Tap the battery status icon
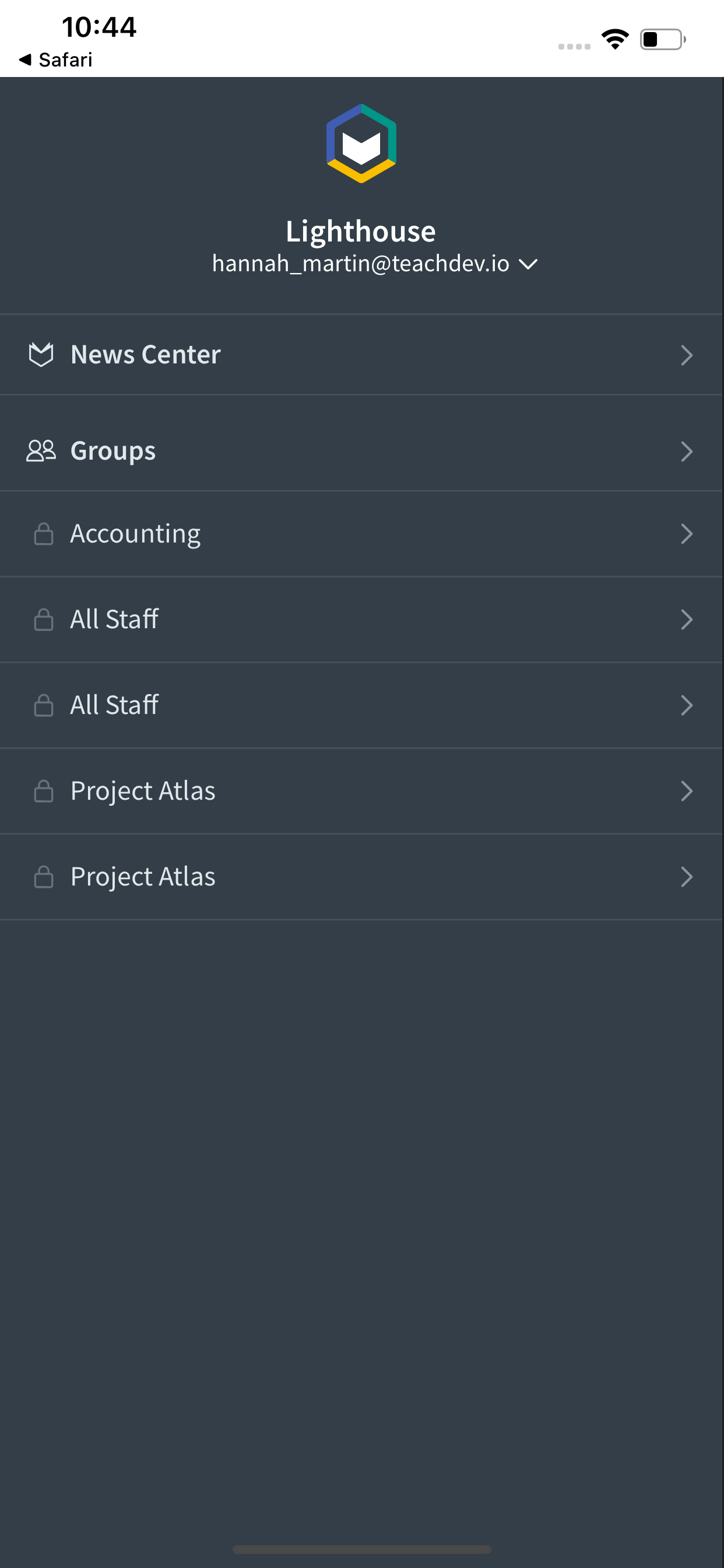Screen dimensions: 724x1568 662,40
